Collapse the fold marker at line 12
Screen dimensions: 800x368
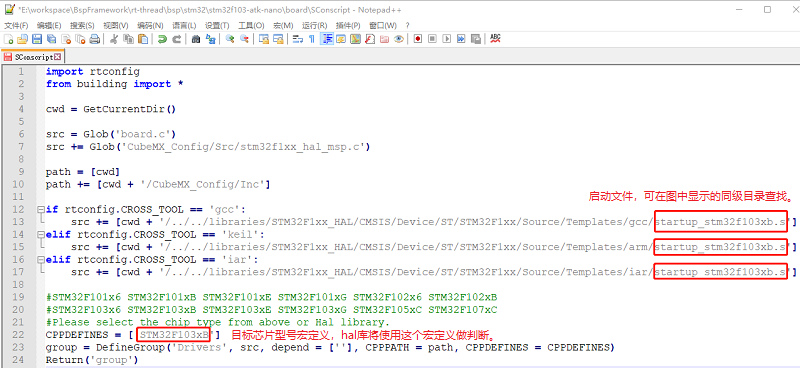click(40, 209)
